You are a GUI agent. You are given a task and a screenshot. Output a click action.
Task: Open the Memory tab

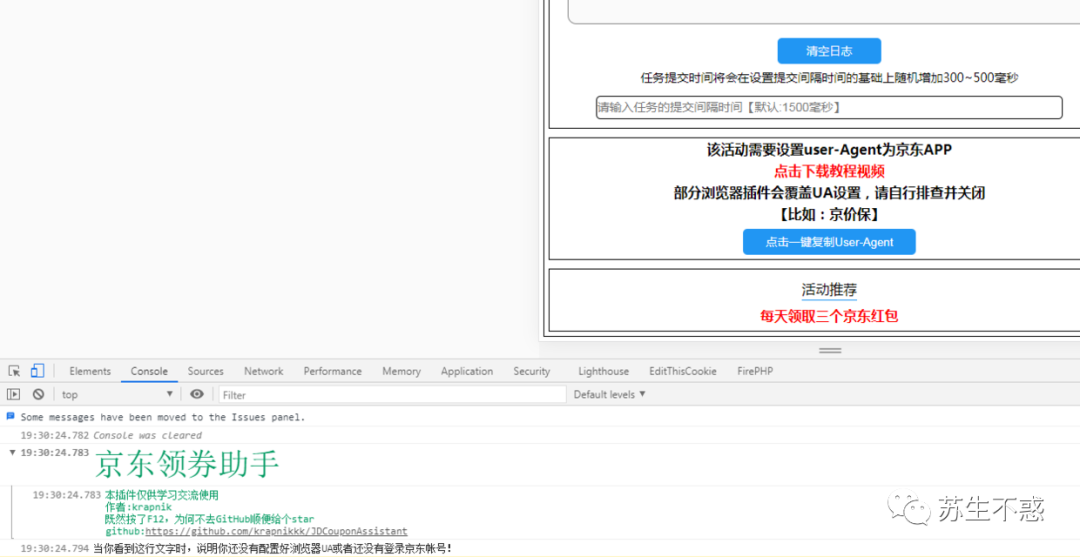(402, 371)
